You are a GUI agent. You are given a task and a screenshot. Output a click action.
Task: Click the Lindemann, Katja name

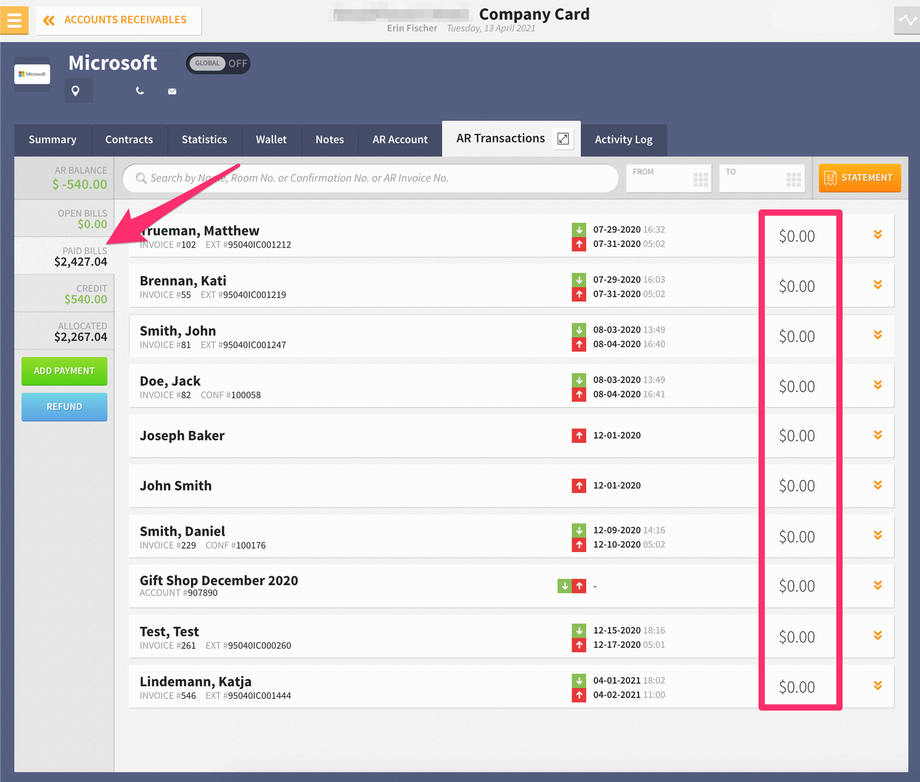click(195, 682)
